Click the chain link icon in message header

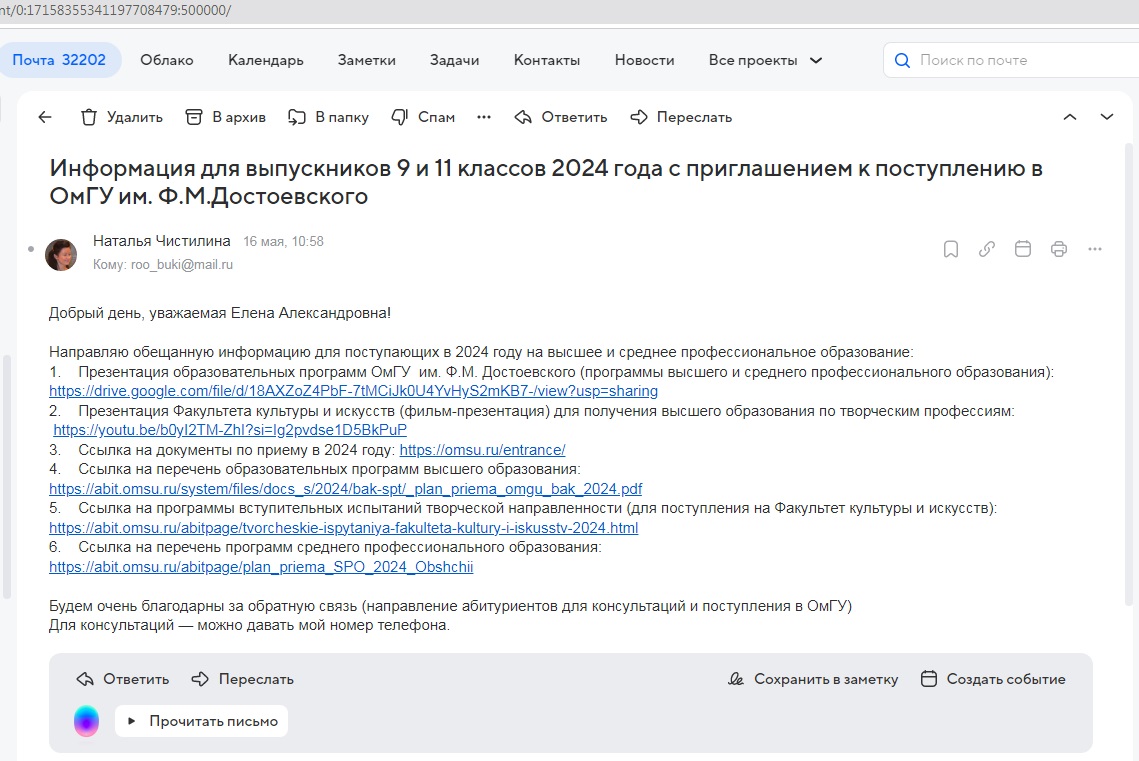987,249
